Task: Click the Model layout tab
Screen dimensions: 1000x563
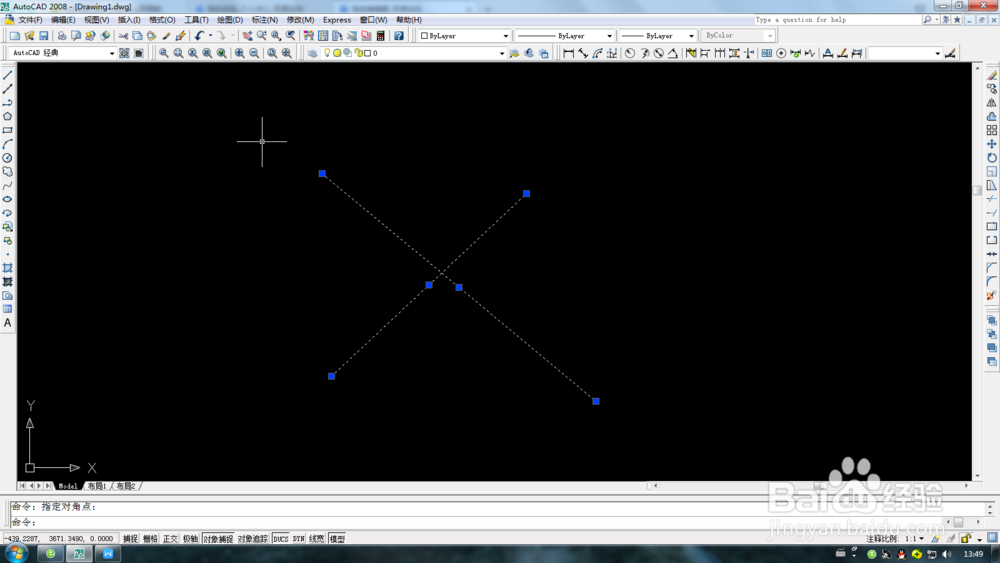Action: tap(68, 486)
